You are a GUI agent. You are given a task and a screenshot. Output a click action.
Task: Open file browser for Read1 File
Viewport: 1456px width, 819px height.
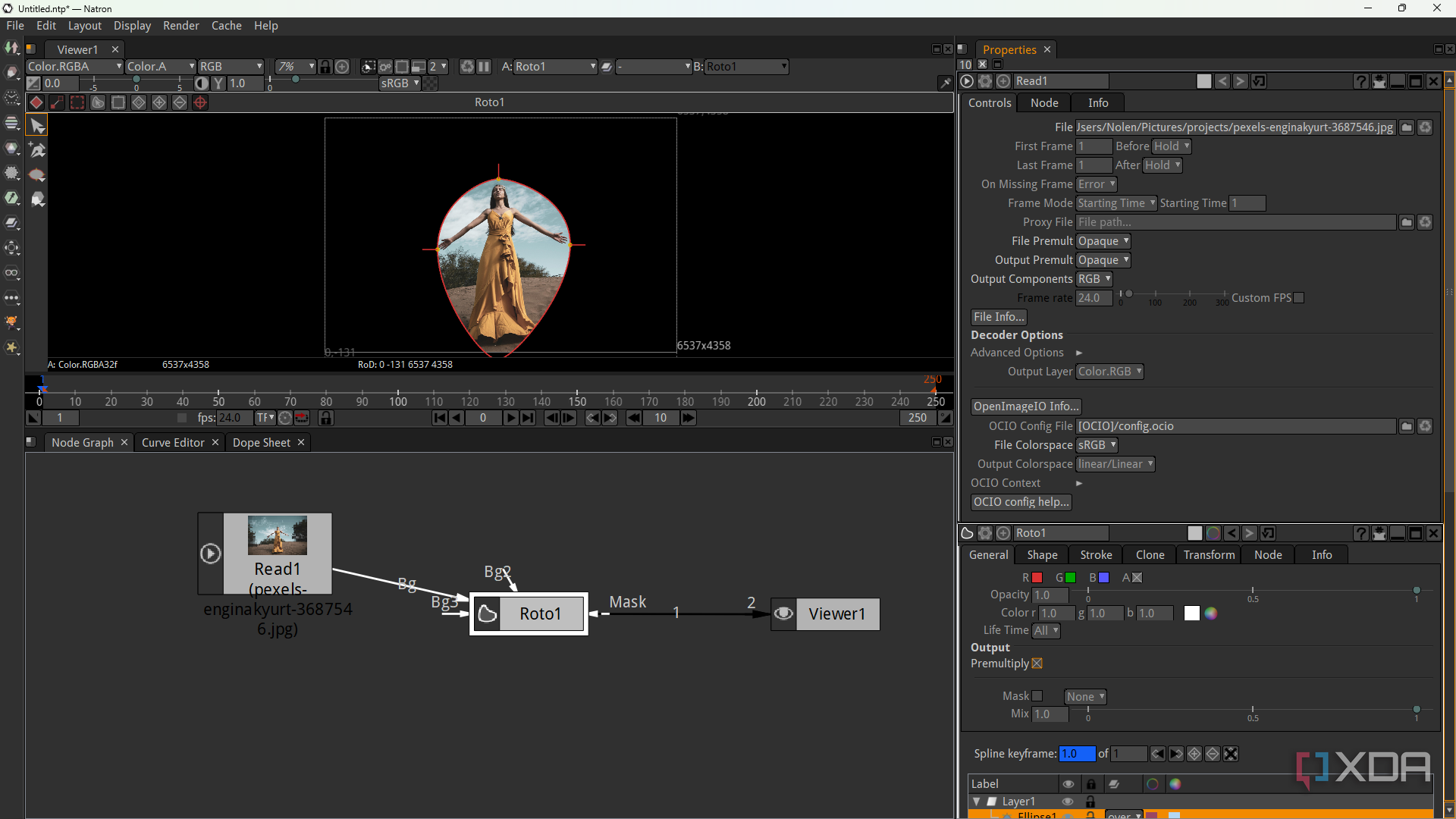[x=1407, y=127]
